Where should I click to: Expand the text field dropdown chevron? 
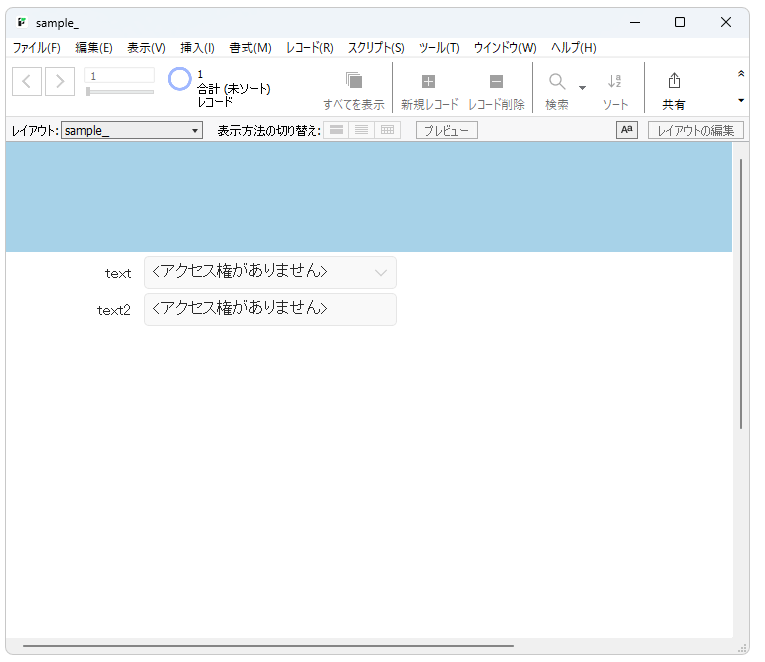pos(381,273)
